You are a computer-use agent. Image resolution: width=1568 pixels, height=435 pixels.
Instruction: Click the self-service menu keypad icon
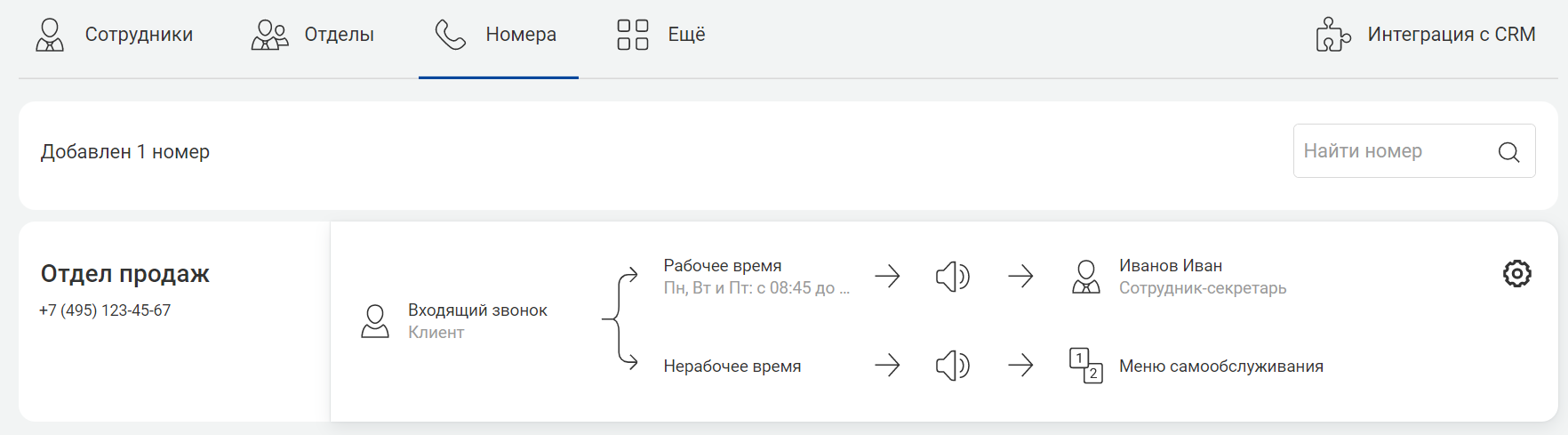point(1085,366)
